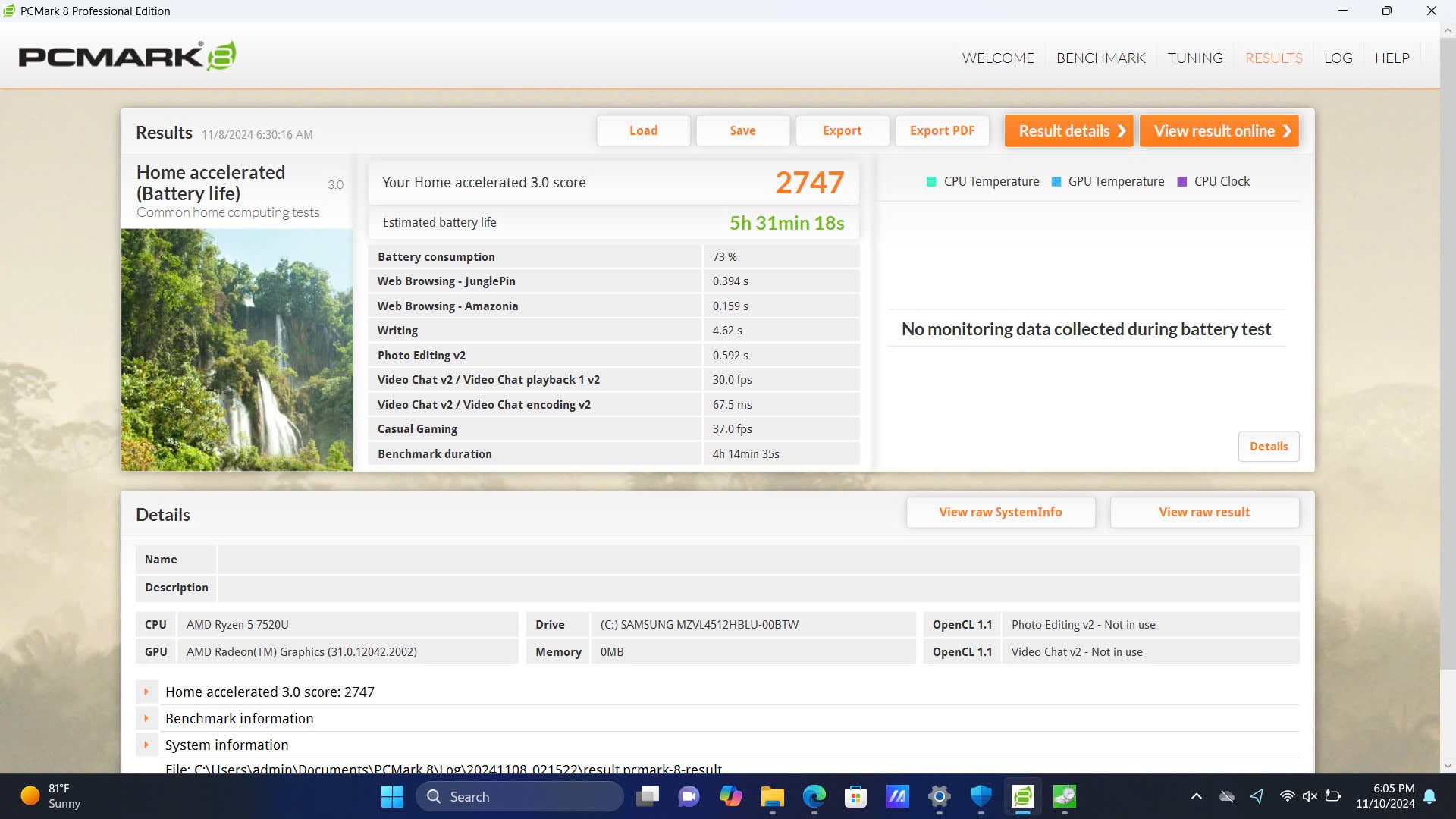Image resolution: width=1456 pixels, height=819 pixels.
Task: Save the benchmark result
Action: pyautogui.click(x=742, y=130)
